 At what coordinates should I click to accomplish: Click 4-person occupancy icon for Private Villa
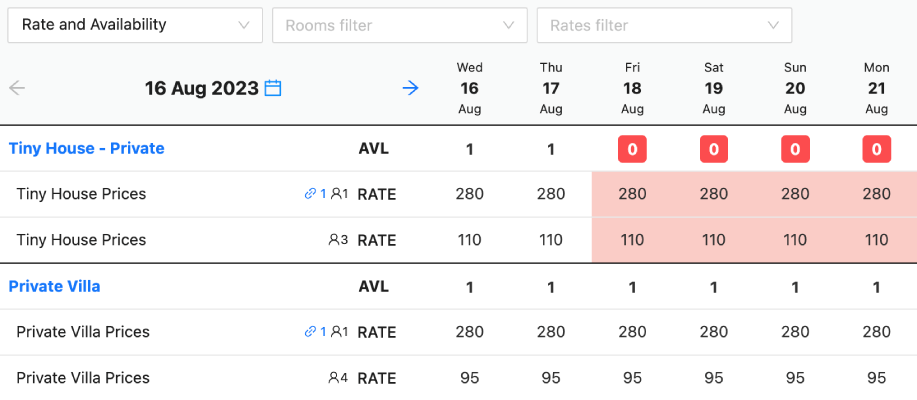click(338, 377)
